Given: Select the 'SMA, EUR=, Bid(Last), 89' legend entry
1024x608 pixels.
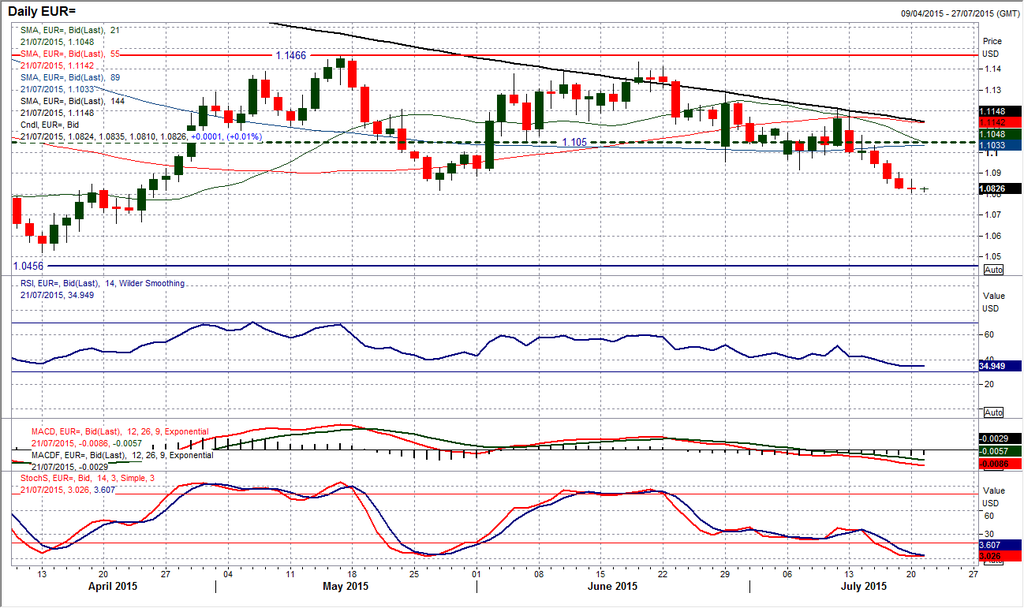Looking at the screenshot, I should click(70, 77).
